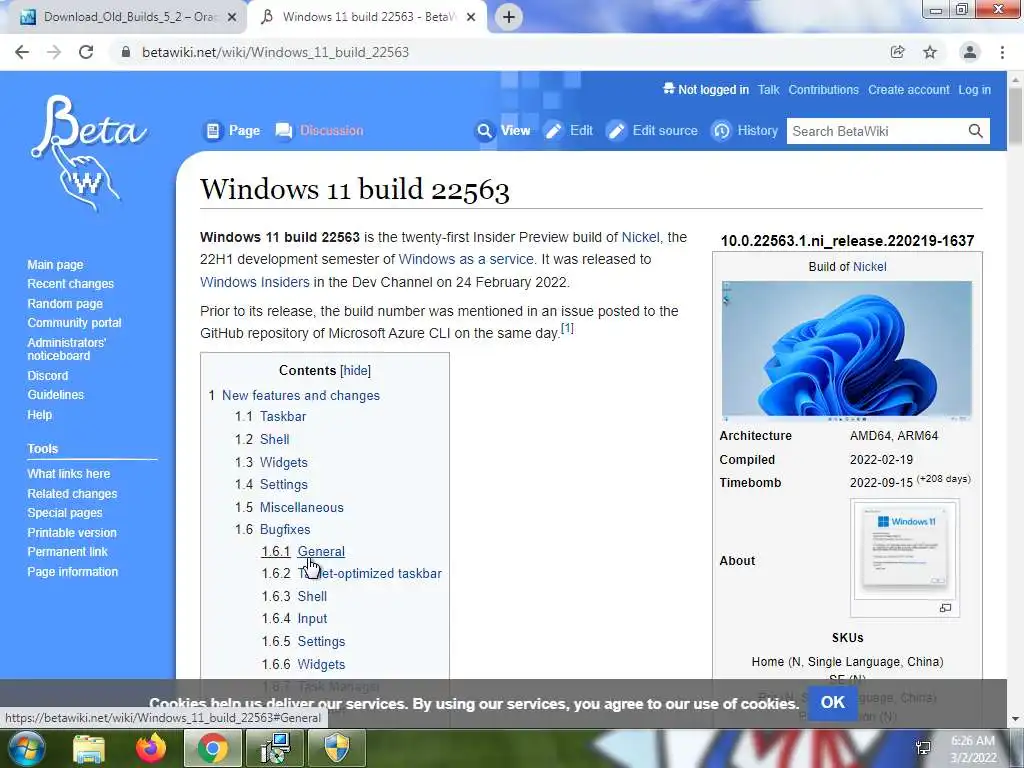Open Page information

click(72, 571)
